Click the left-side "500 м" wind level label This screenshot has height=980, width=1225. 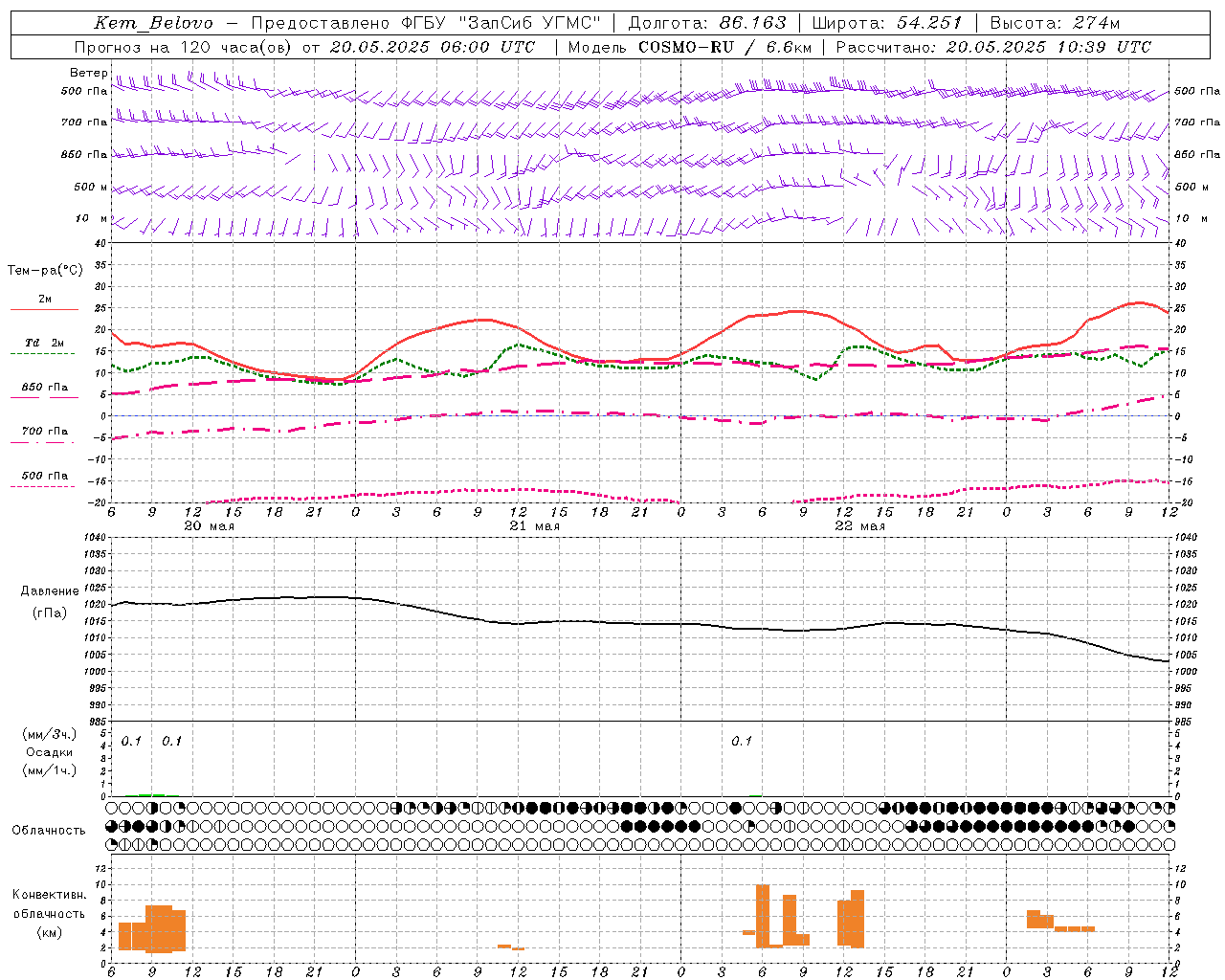(x=91, y=187)
